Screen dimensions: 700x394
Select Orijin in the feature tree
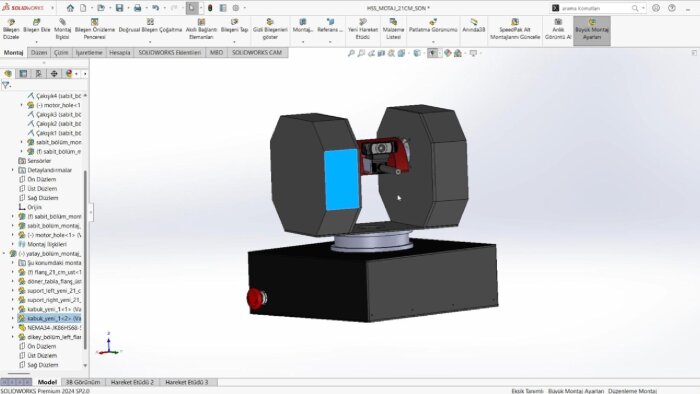(30, 207)
